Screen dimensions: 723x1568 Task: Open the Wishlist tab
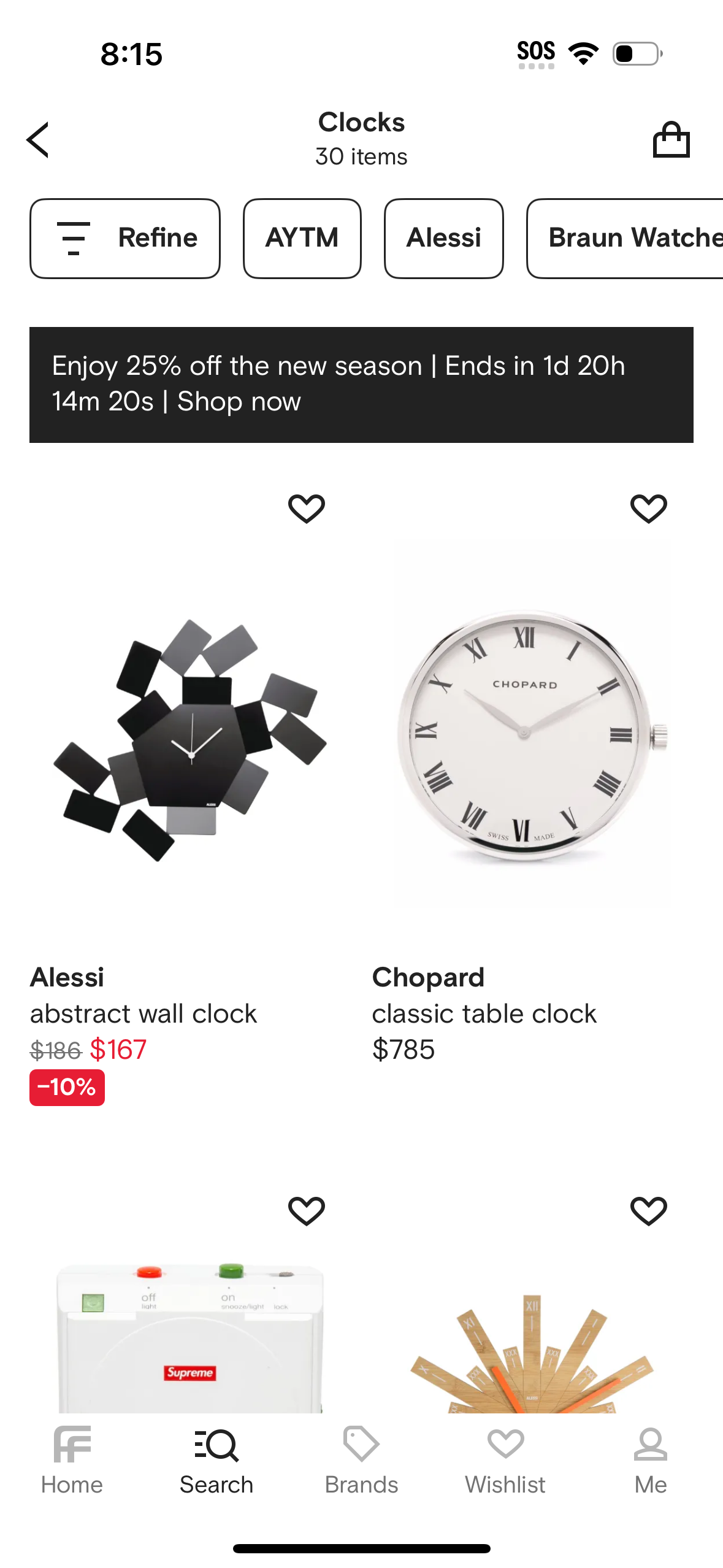[x=505, y=1460]
